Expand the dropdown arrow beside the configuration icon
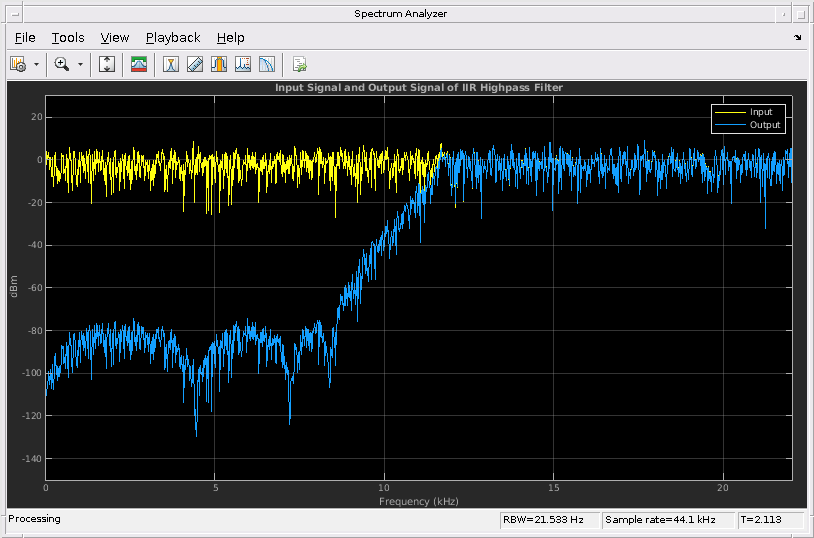The height and width of the screenshot is (538, 814). pyautogui.click(x=36, y=64)
